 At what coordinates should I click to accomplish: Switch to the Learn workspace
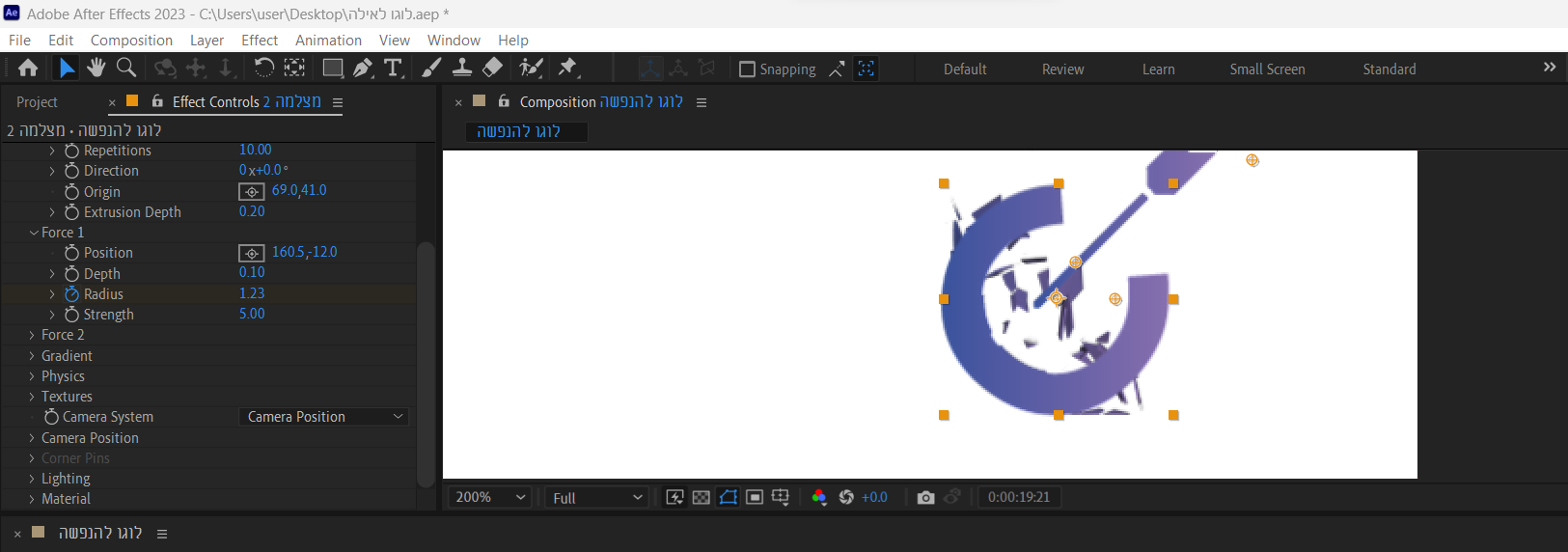1158,69
